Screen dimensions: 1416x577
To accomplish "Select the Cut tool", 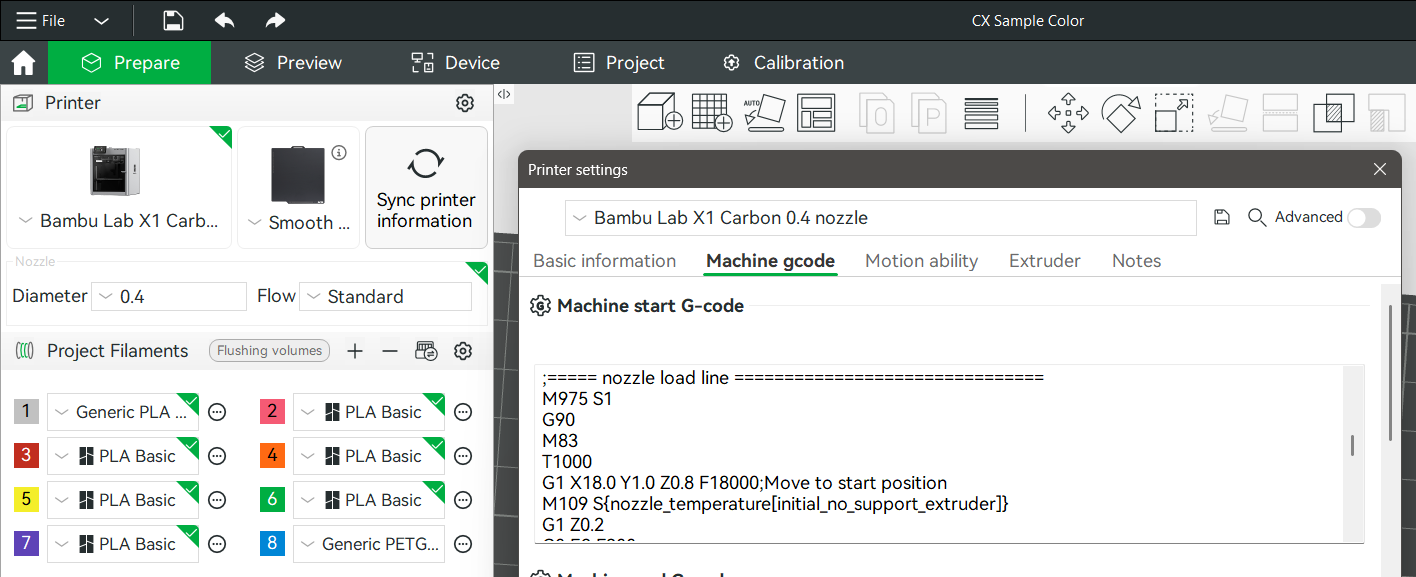I will pyautogui.click(x=1280, y=113).
